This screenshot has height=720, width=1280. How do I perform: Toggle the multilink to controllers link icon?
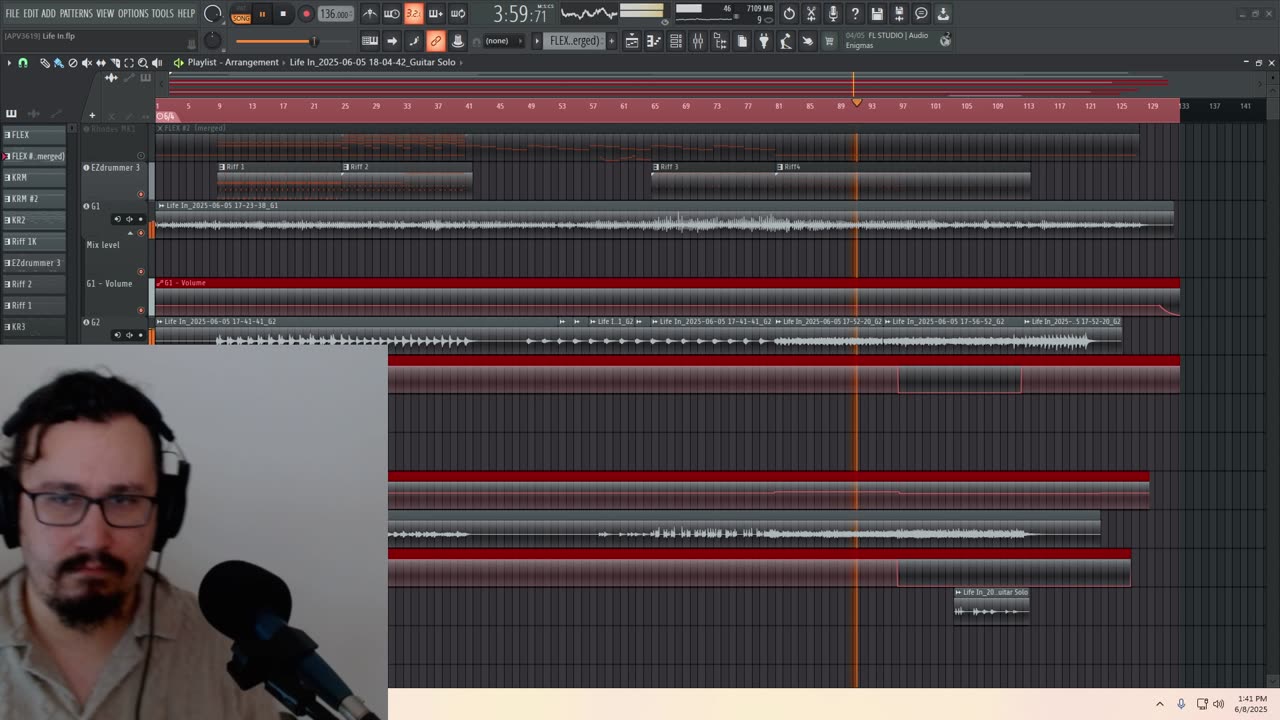pyautogui.click(x=435, y=41)
